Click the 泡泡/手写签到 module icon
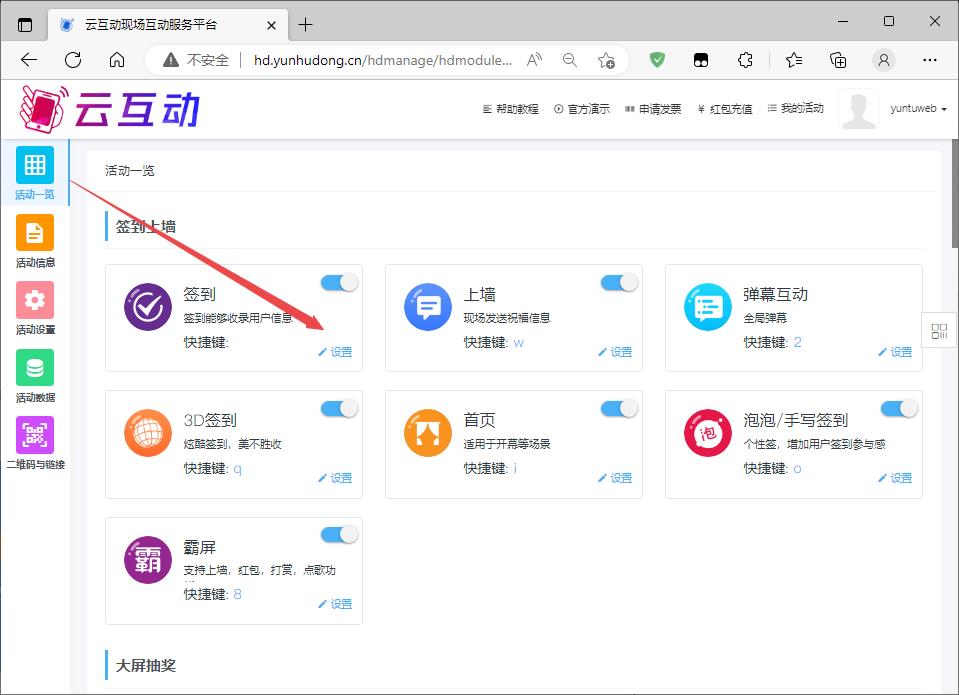The image size is (959, 695). pos(708,433)
